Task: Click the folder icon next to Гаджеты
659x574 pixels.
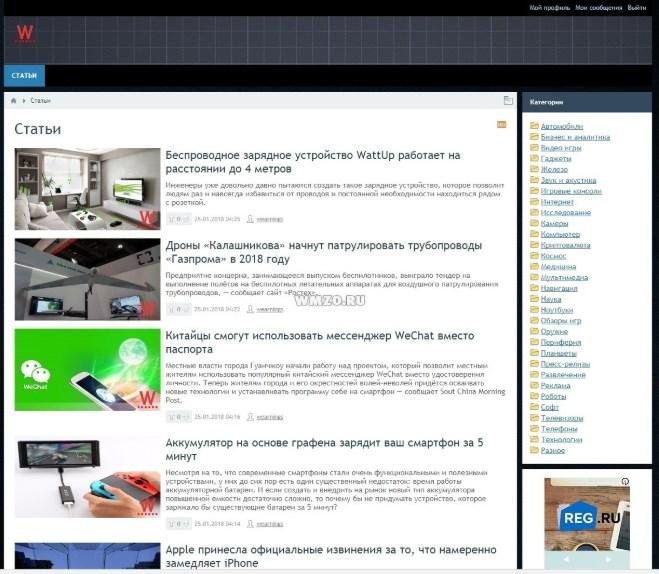Action: click(x=535, y=158)
